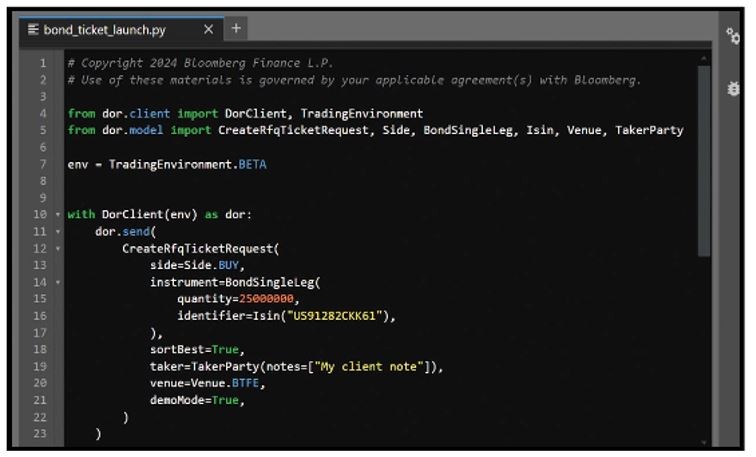Click the 'BETA' environment value
This screenshot has height=457, width=756.
[252, 164]
